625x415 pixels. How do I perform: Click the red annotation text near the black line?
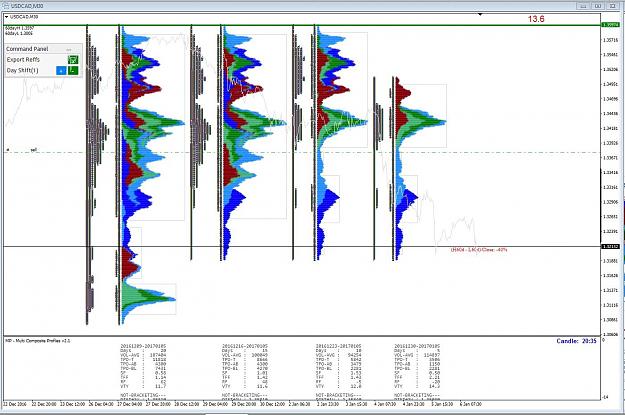click(479, 250)
